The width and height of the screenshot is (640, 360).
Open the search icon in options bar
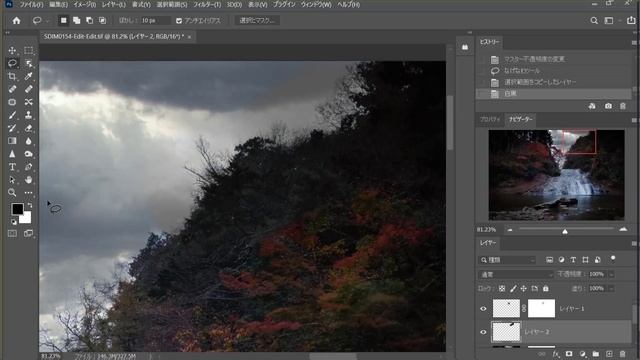(594, 20)
